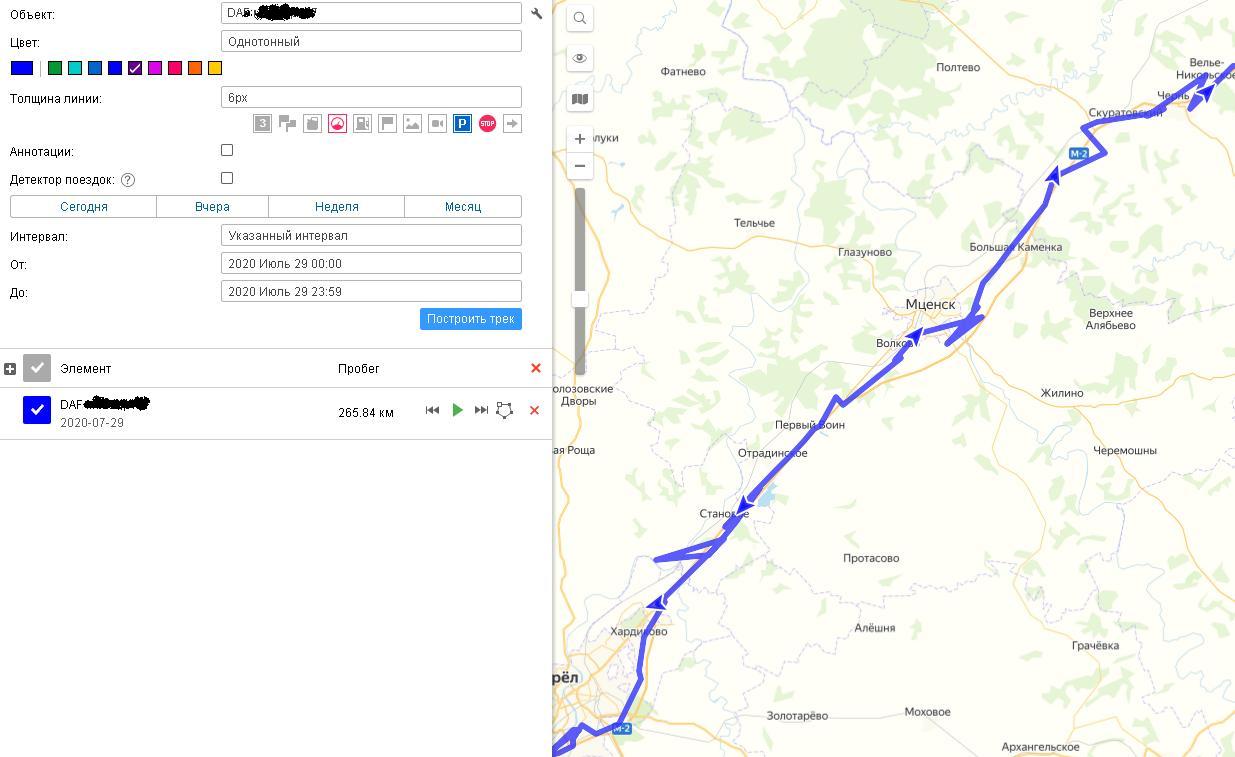
Task: Click the fuel station marker icon
Action: pyautogui.click(x=362, y=123)
